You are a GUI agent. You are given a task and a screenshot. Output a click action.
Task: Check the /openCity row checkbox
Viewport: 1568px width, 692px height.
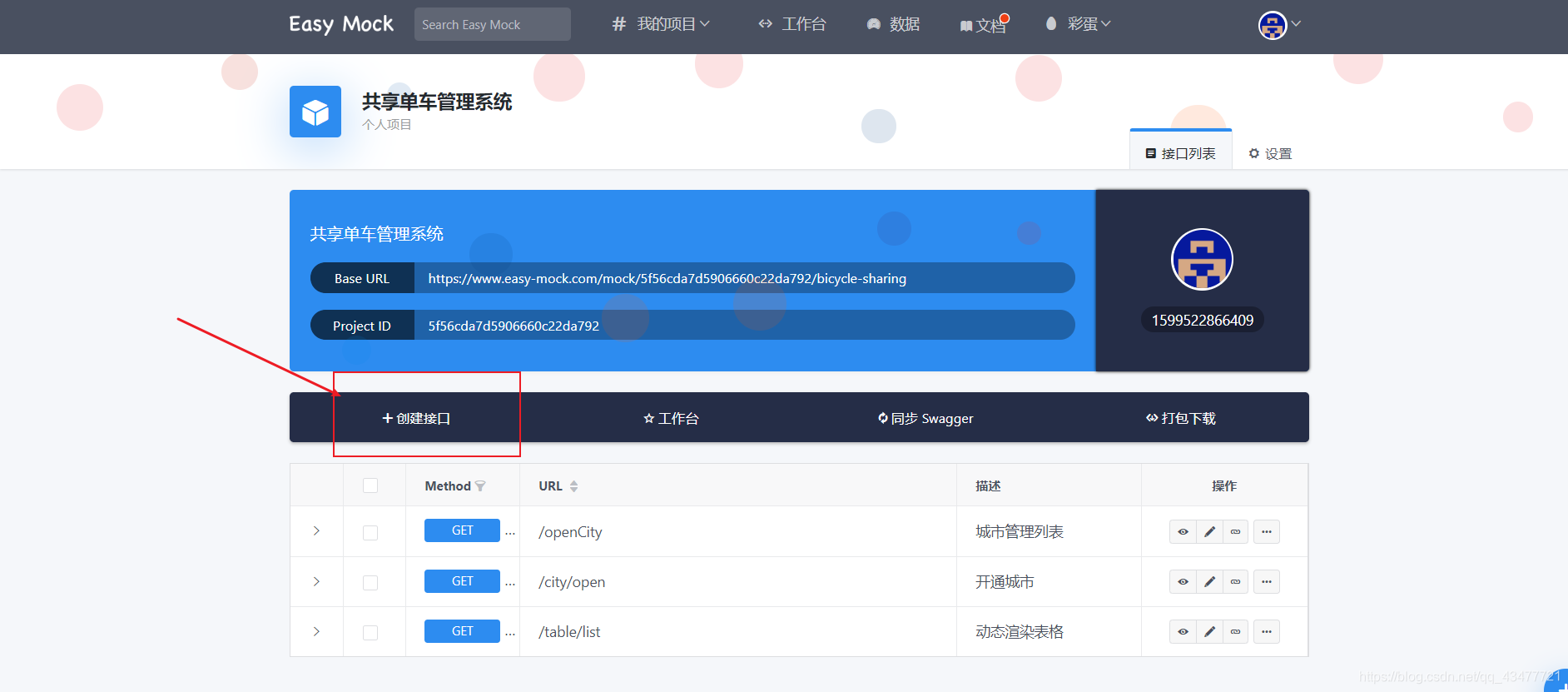click(x=370, y=532)
